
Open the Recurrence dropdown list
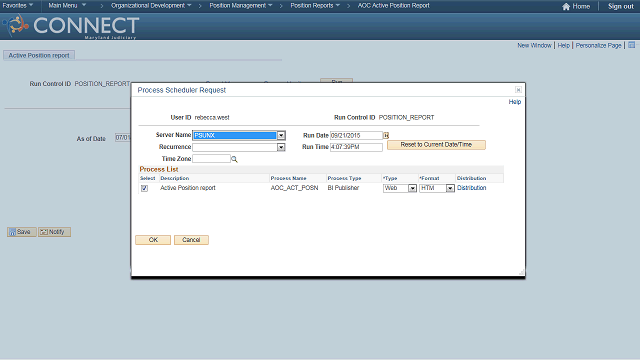click(x=281, y=147)
